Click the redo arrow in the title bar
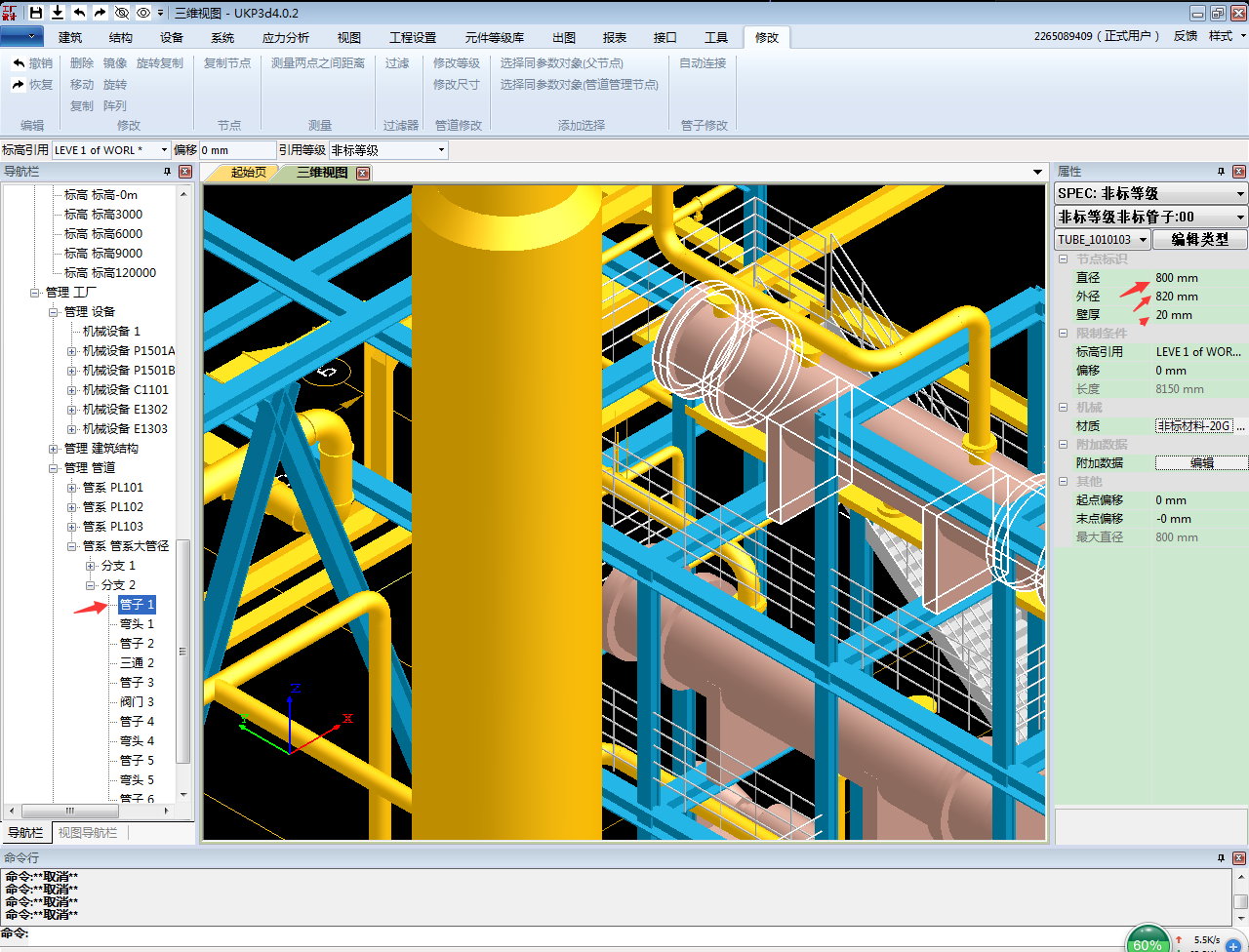The height and width of the screenshot is (952, 1249). coord(101,13)
